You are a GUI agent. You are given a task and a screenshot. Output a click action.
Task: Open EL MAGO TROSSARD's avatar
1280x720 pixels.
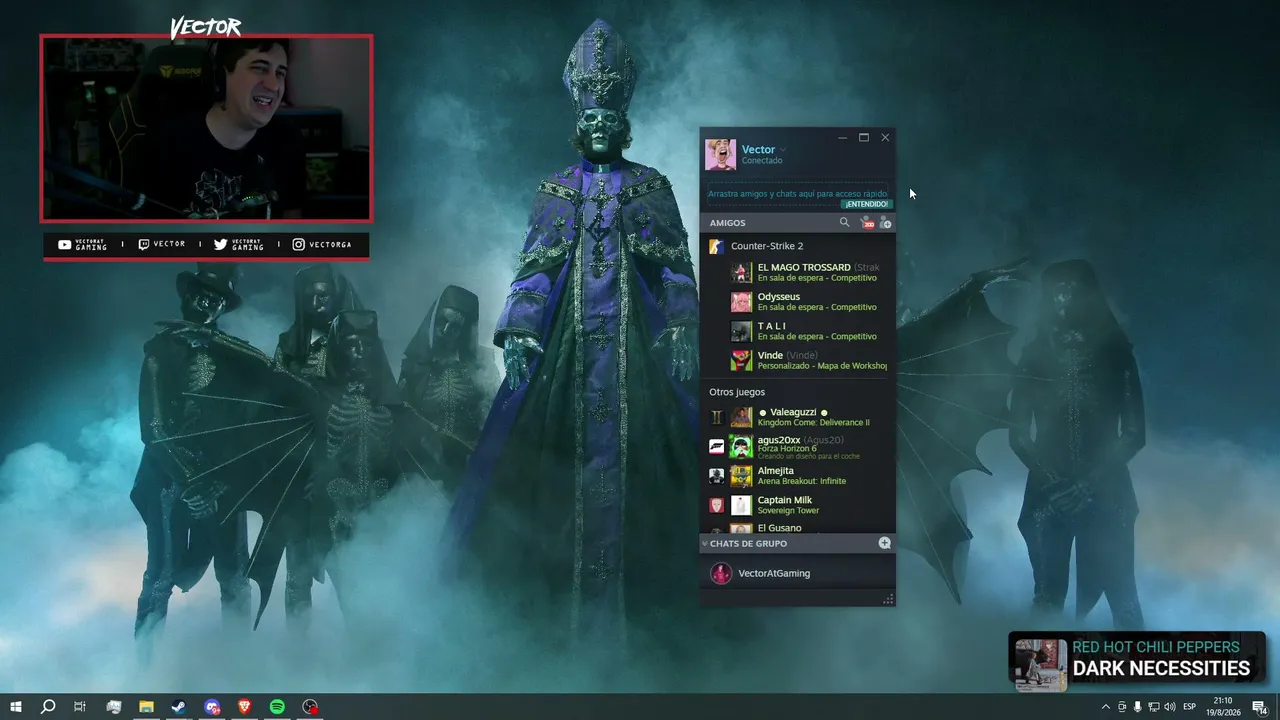click(x=741, y=272)
